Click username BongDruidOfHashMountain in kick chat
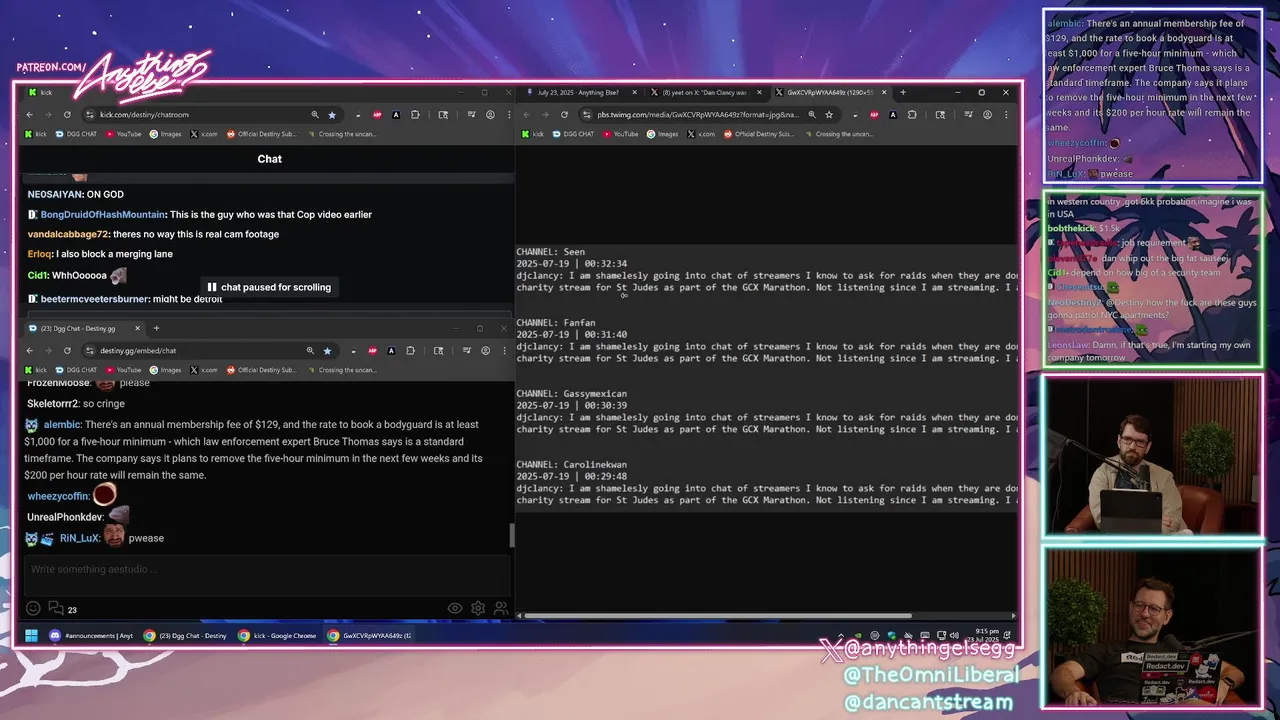The image size is (1280, 720). pyautogui.click(x=103, y=214)
